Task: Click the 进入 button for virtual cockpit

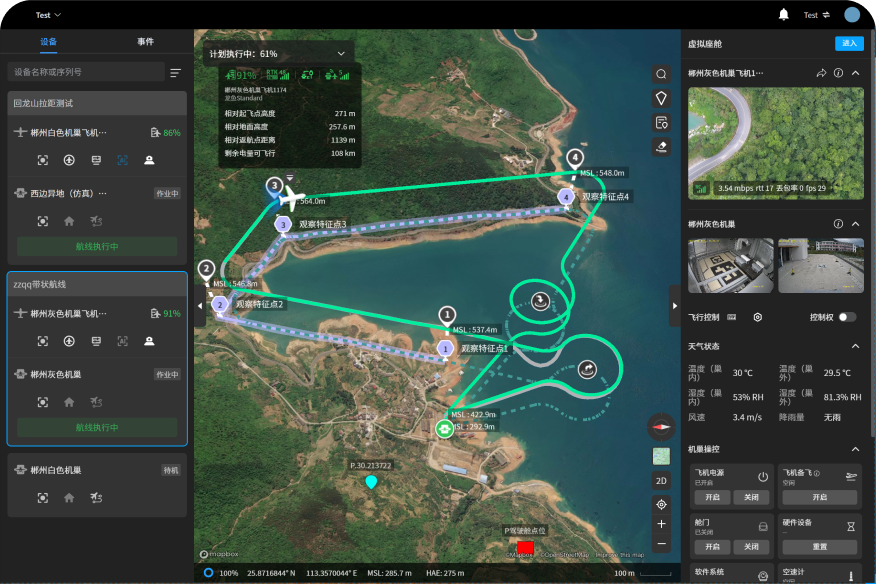Action: coord(849,43)
